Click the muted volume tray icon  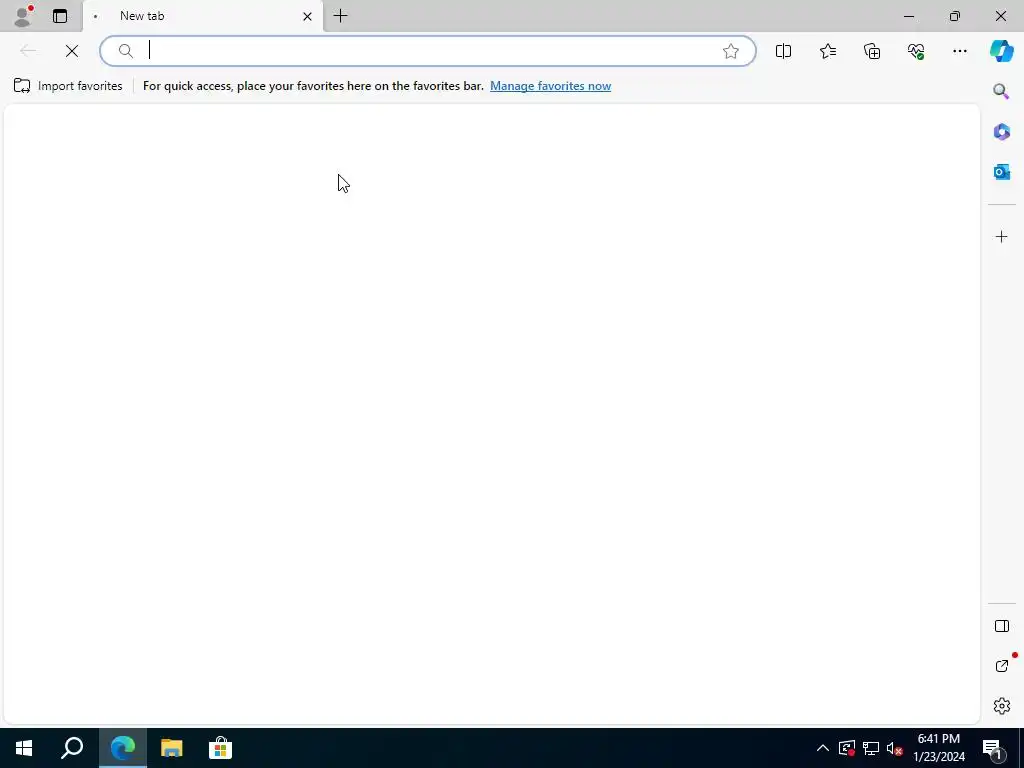point(894,748)
